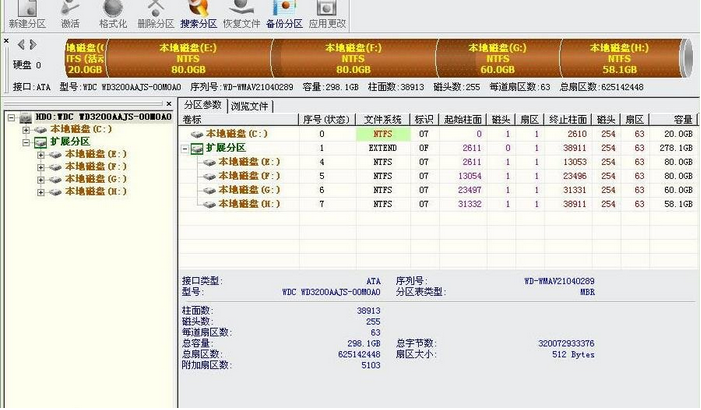Expand 本地磁盘(C:) in the tree
This screenshot has width=701, height=410.
click(26, 130)
